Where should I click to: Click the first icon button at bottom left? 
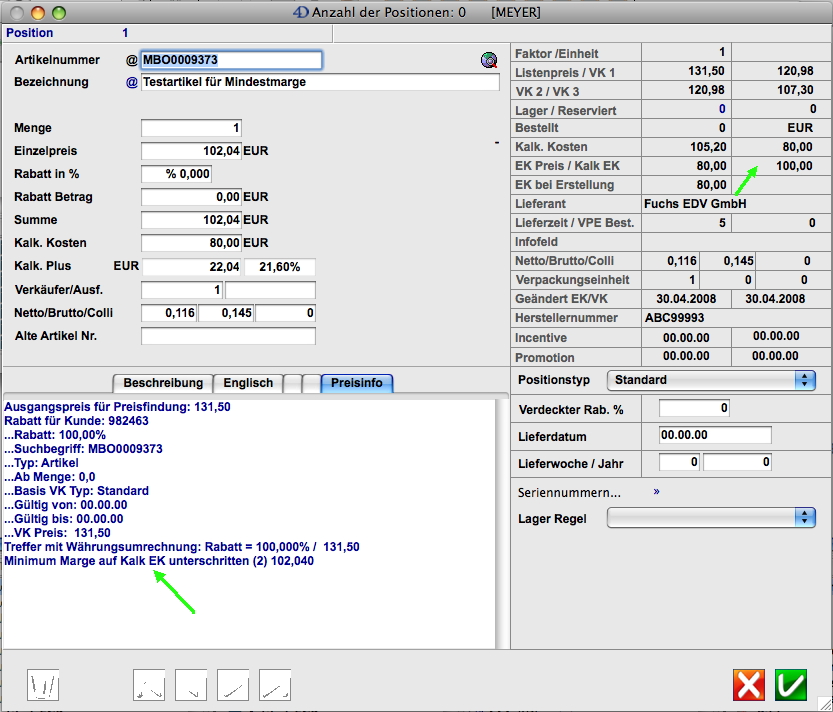[44, 685]
